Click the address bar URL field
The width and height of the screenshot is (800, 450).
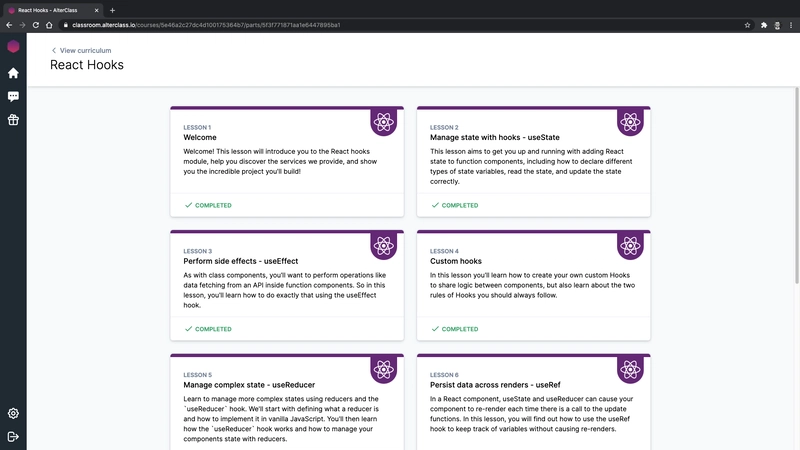(400, 25)
